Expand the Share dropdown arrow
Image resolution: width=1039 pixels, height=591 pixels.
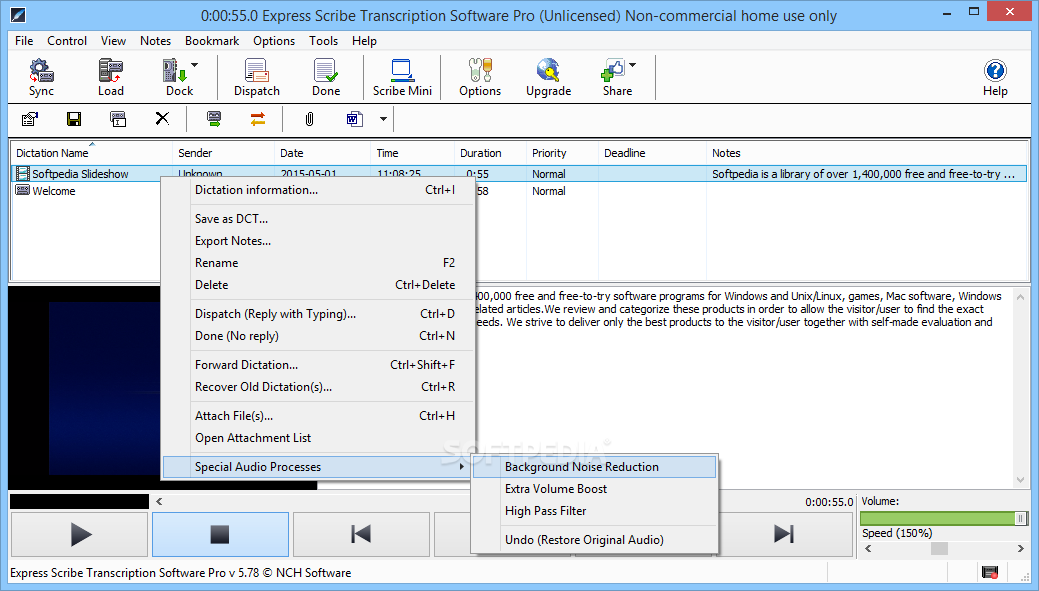point(633,65)
